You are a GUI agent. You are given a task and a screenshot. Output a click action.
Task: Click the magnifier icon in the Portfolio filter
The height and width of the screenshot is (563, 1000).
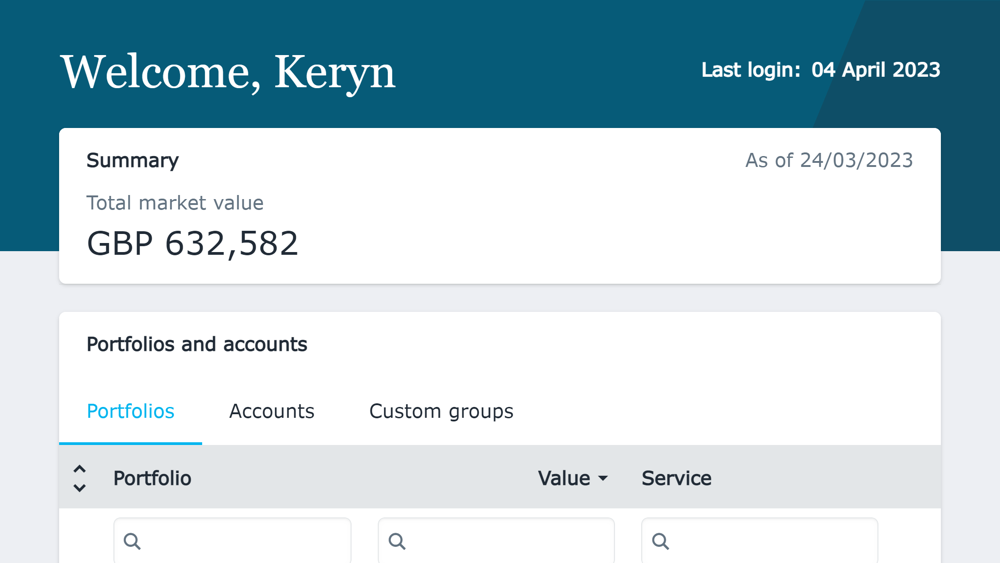[132, 541]
